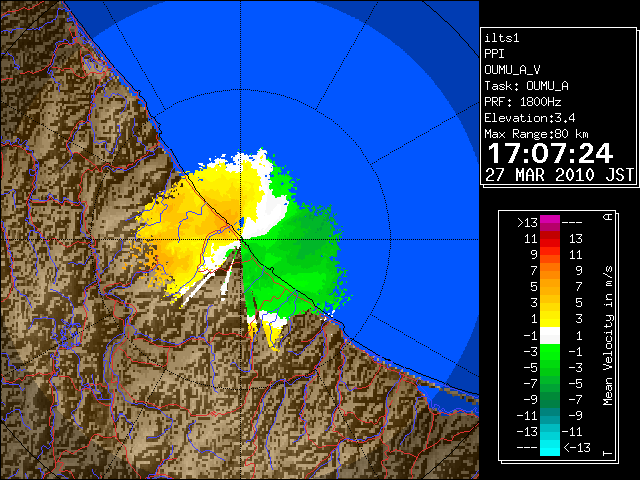Select the bright green legend swatch near -3
Image resolution: width=640 pixels, height=480 pixels.
tap(550, 351)
